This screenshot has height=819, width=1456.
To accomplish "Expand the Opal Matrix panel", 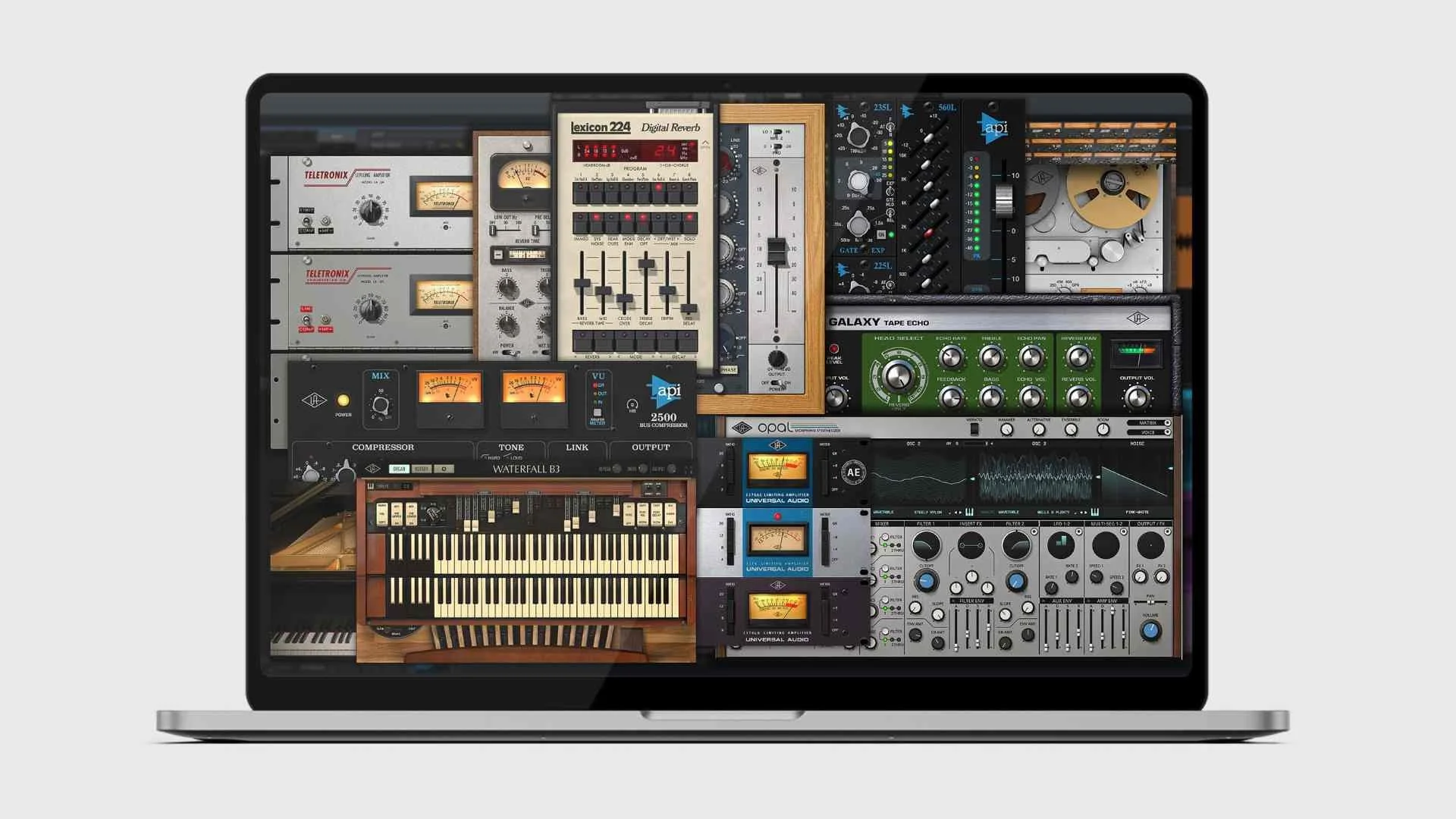I will click(x=1150, y=422).
